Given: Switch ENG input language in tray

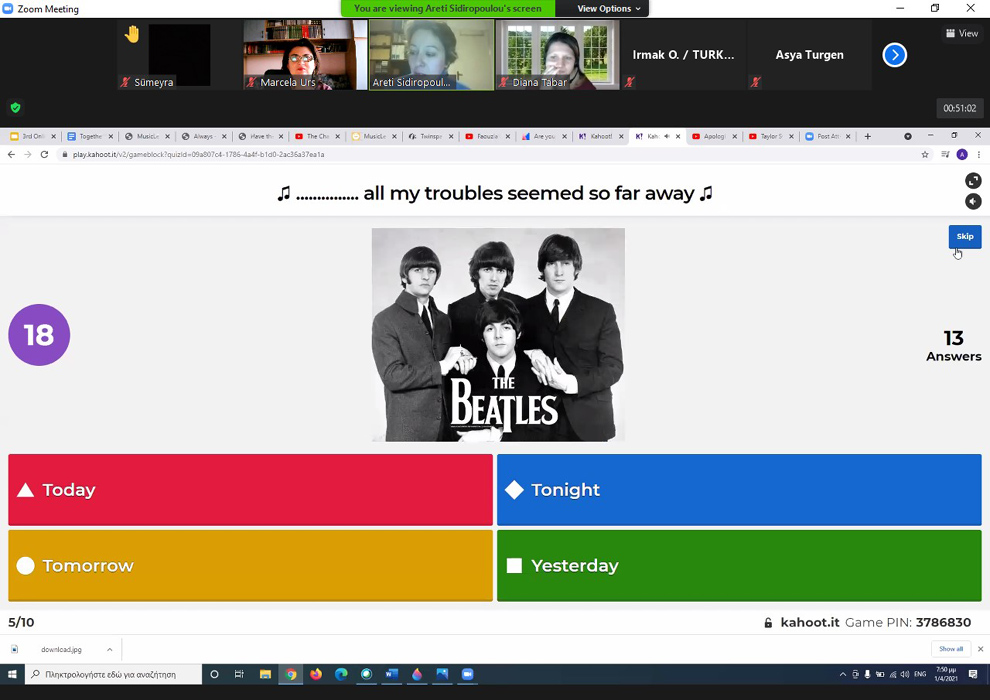Looking at the screenshot, I should pyautogui.click(x=920, y=674).
